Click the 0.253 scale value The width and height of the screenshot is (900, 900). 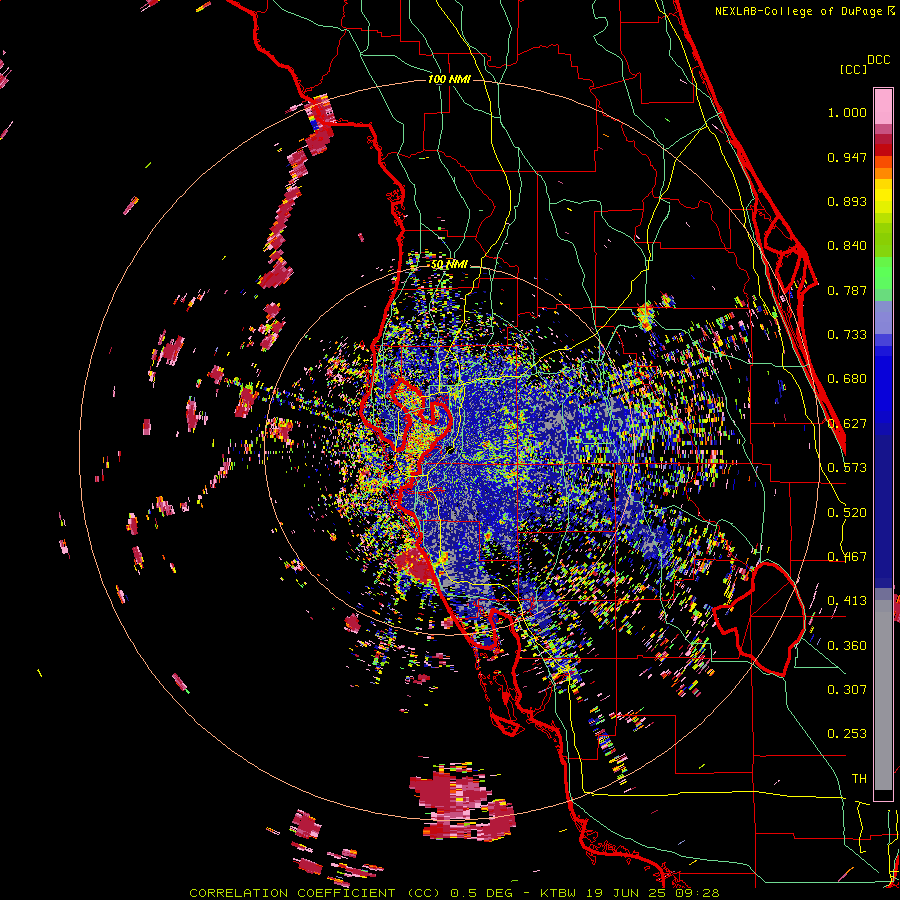click(x=847, y=734)
